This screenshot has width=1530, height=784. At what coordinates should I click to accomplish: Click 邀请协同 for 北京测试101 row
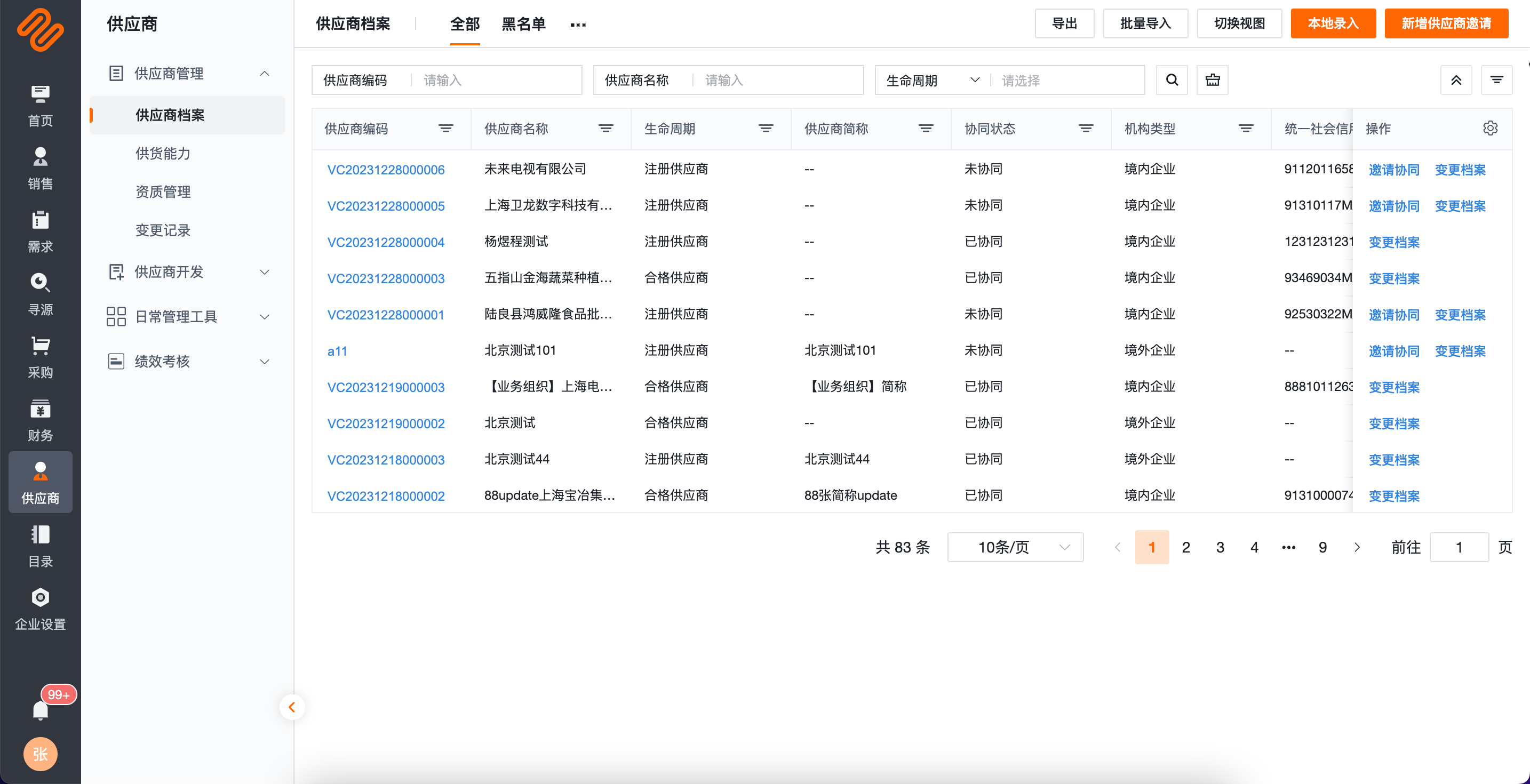[x=1393, y=351]
